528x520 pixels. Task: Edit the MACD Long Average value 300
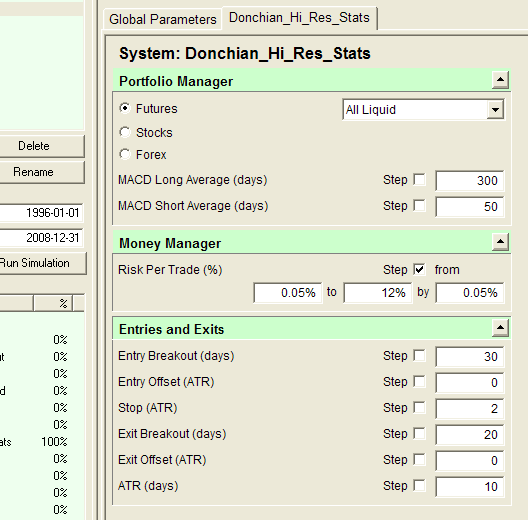click(x=470, y=181)
